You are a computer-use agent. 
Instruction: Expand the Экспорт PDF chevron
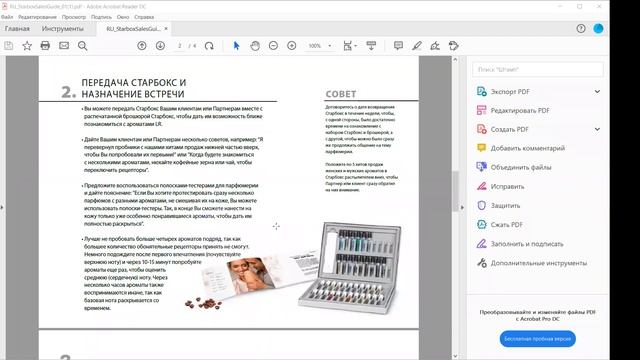pyautogui.click(x=597, y=91)
